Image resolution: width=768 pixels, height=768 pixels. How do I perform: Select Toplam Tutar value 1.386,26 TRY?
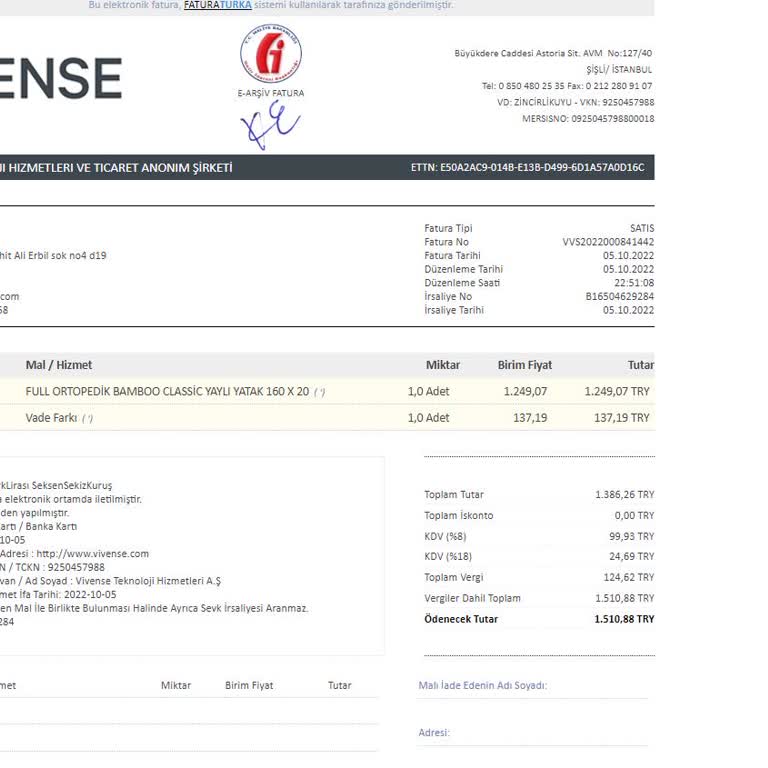coord(624,495)
